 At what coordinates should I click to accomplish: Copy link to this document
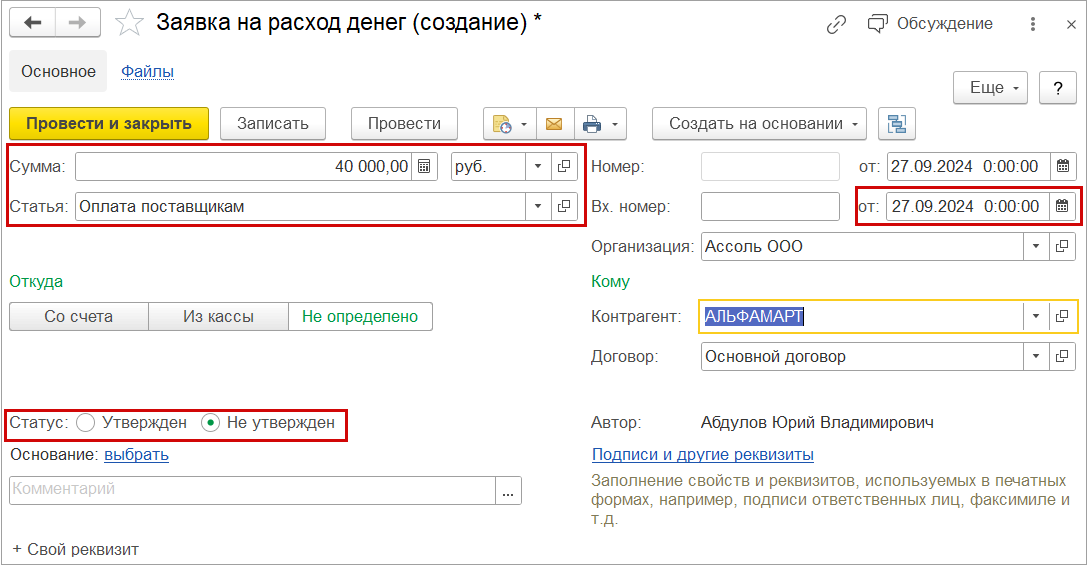(837, 24)
